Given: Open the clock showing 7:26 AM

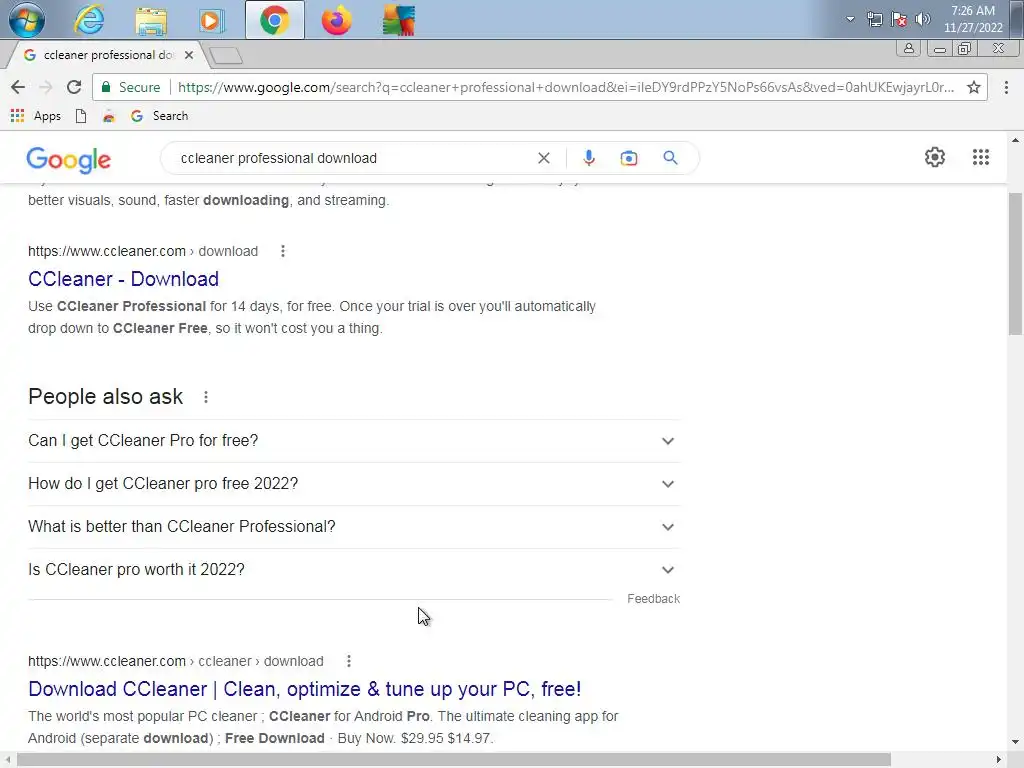Looking at the screenshot, I should (972, 19).
